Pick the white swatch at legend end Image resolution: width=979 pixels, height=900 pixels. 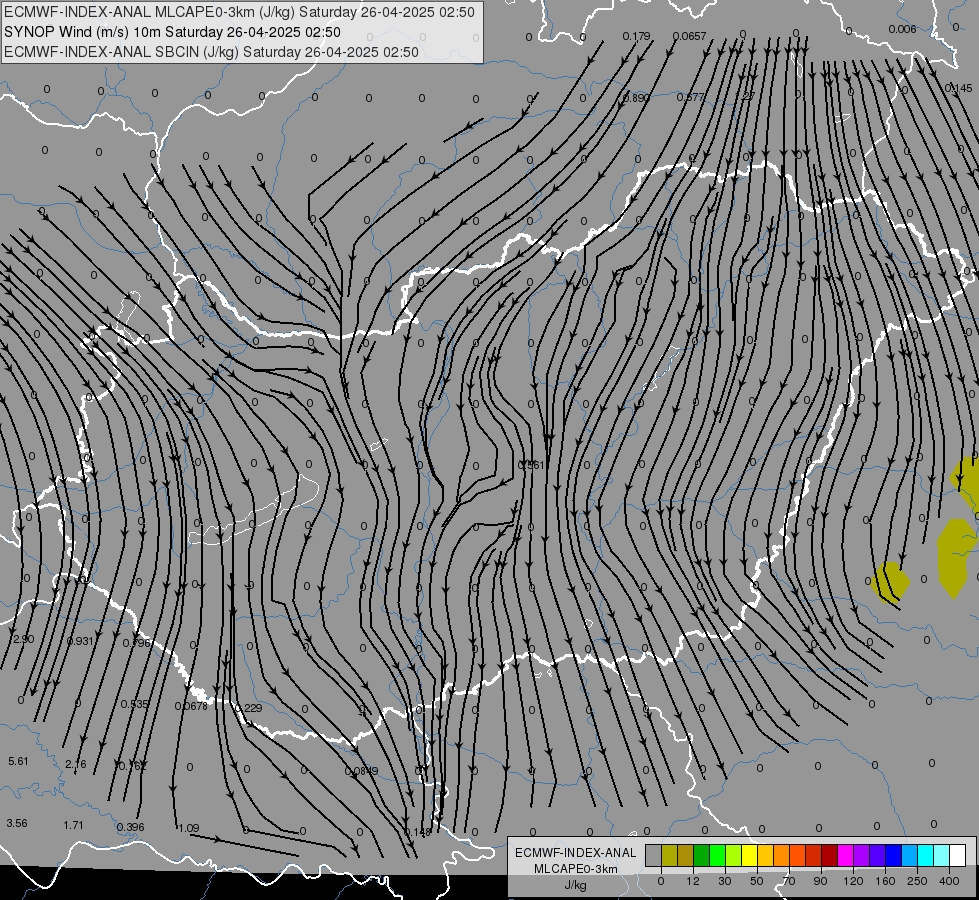tap(958, 855)
